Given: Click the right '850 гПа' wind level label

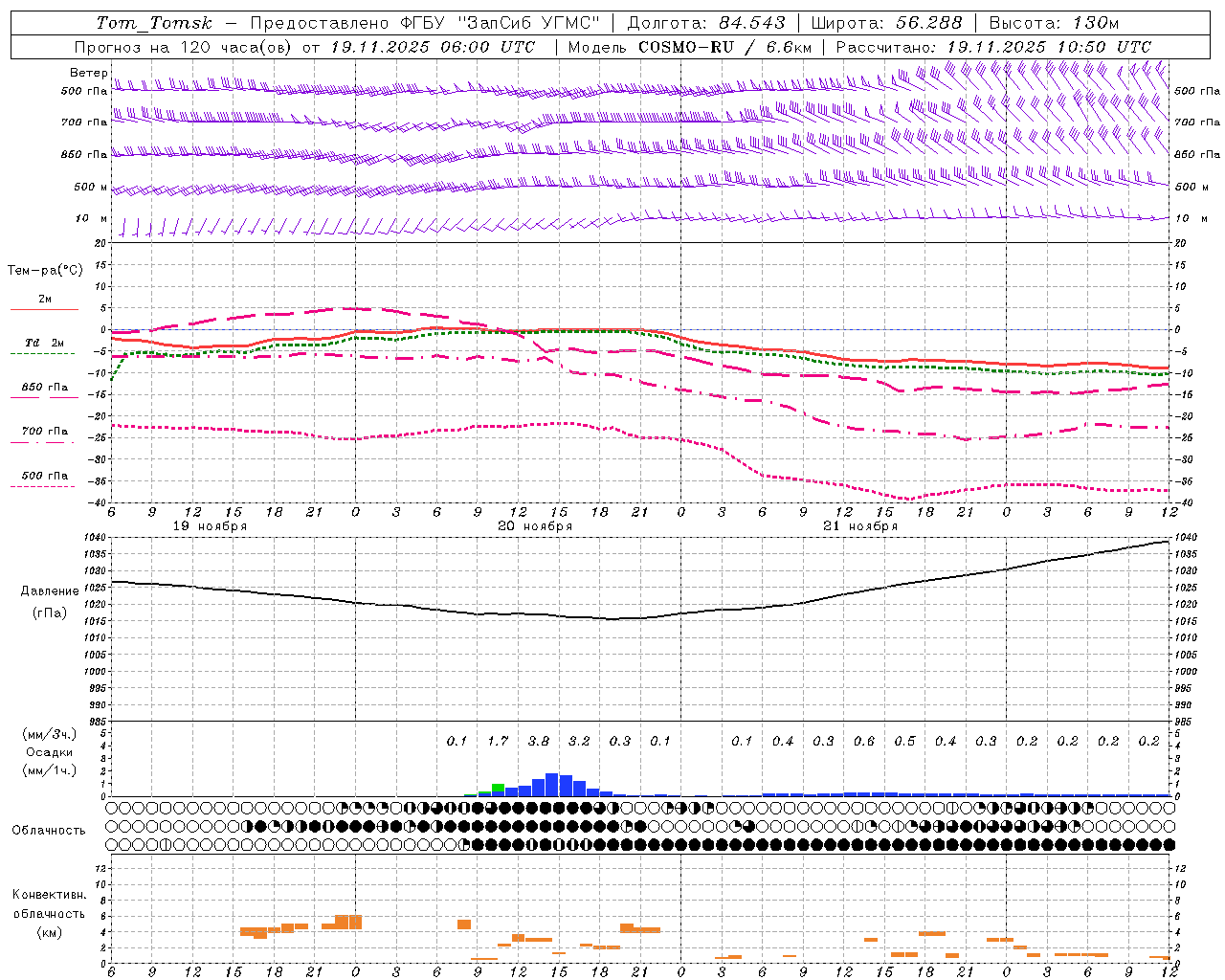Looking at the screenshot, I should coord(1197,155).
